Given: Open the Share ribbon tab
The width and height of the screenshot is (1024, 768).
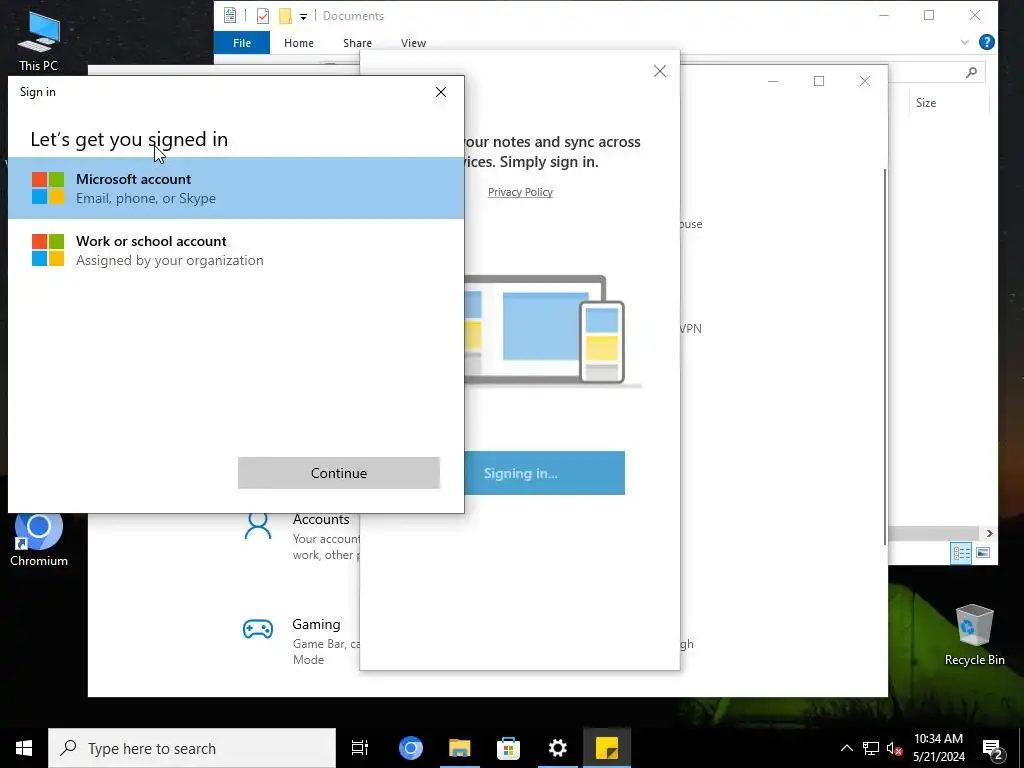Looking at the screenshot, I should coord(357,43).
